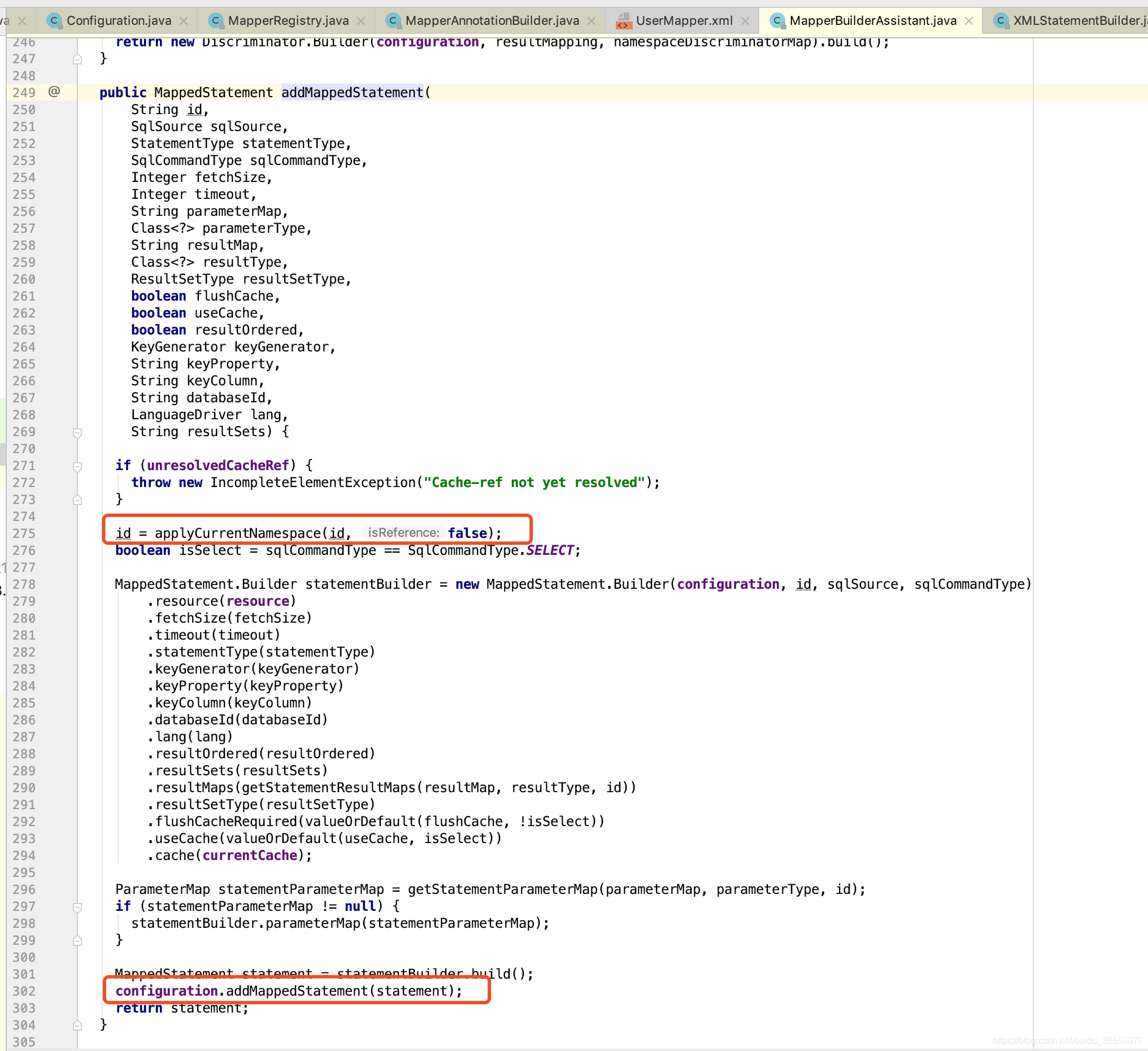
Task: Switch to the UserMapper.xml tab
Action: [684, 21]
